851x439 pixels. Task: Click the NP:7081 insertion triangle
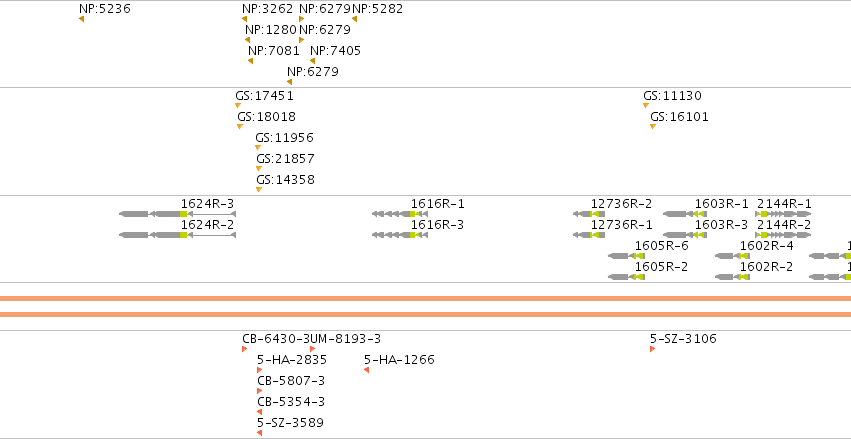[x=250, y=61]
